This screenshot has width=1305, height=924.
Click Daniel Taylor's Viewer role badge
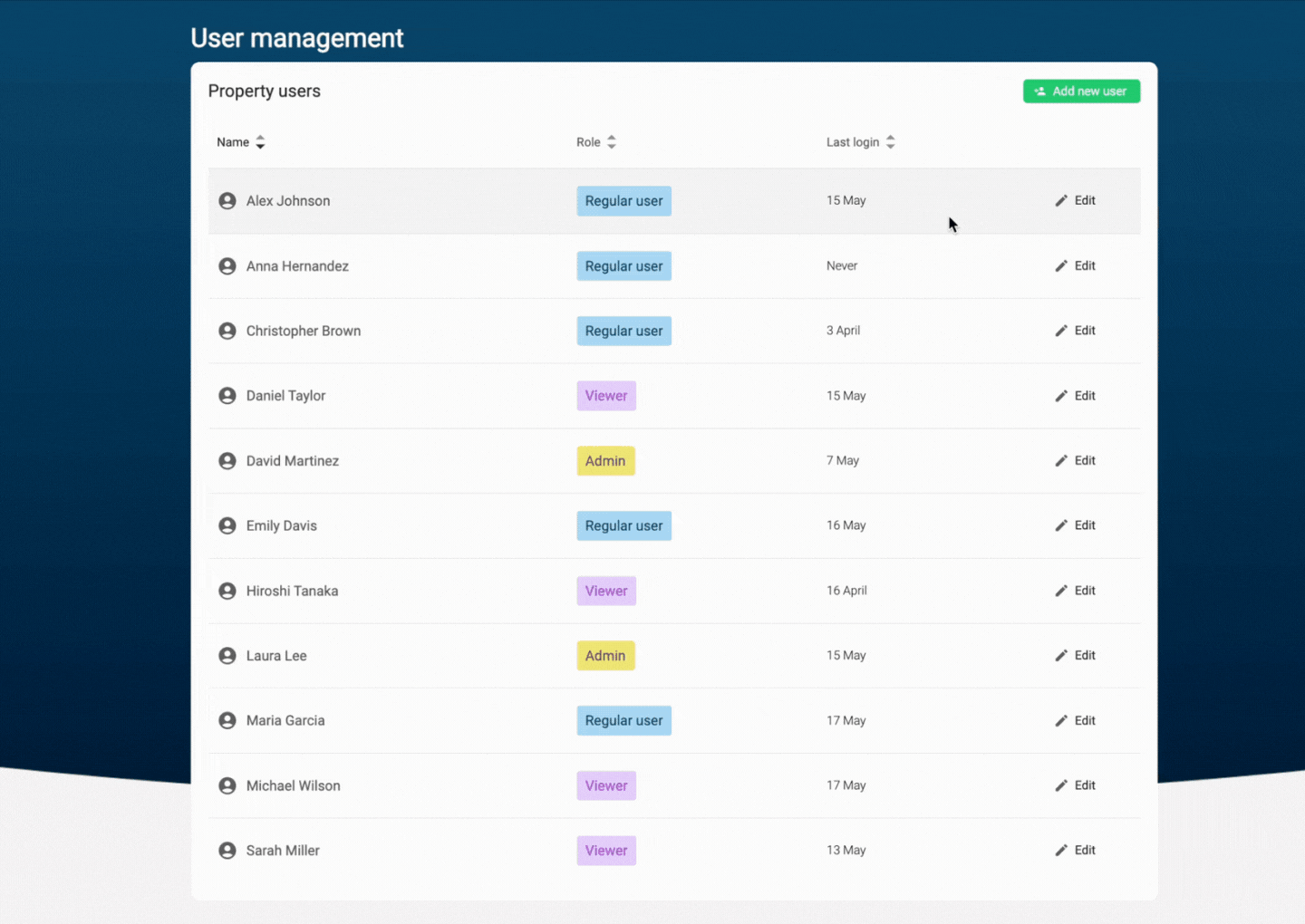click(606, 396)
